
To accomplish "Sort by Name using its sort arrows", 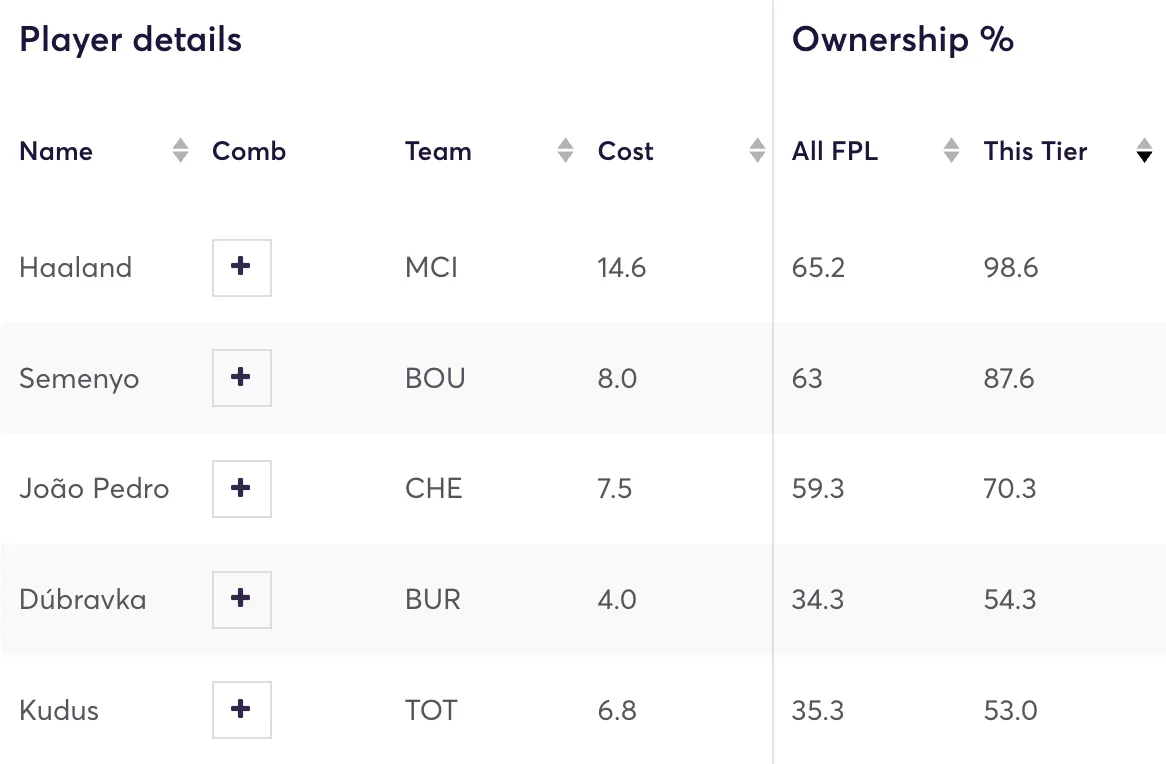I will click(180, 151).
